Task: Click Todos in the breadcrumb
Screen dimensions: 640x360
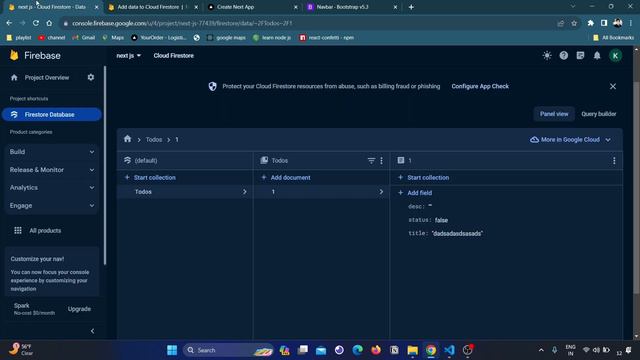Action: [x=154, y=140]
